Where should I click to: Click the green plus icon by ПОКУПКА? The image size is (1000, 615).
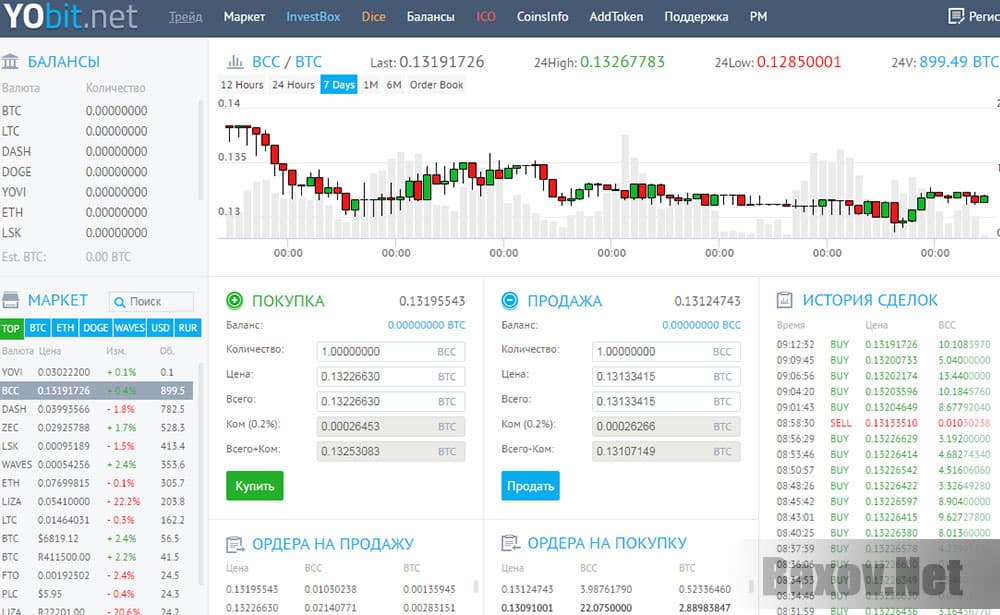[235, 300]
